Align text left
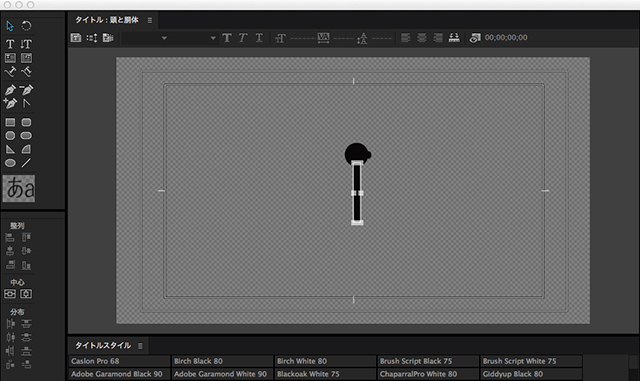The image size is (640, 381). point(406,38)
